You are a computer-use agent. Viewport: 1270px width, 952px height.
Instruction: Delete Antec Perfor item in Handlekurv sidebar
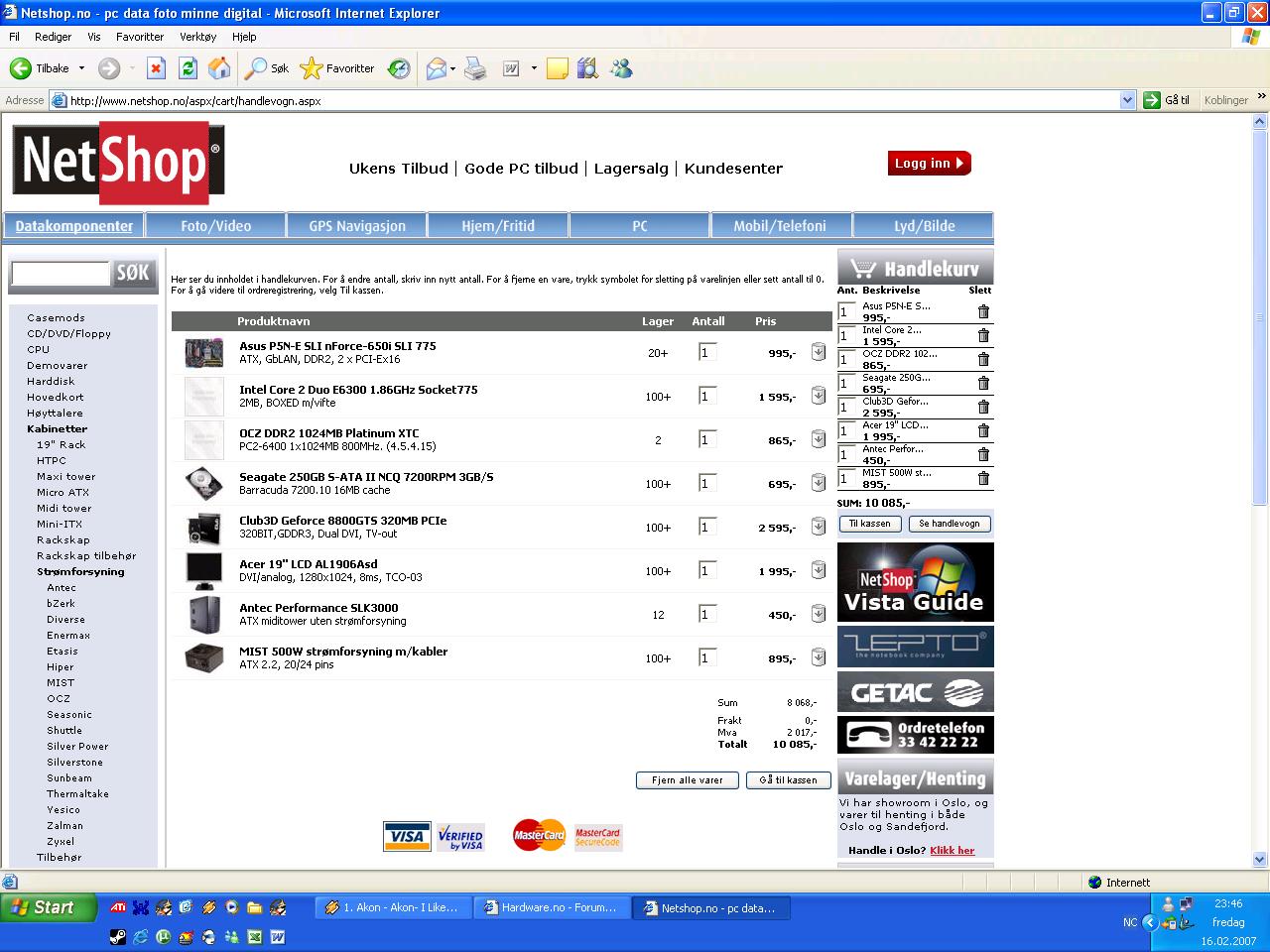pos(983,454)
